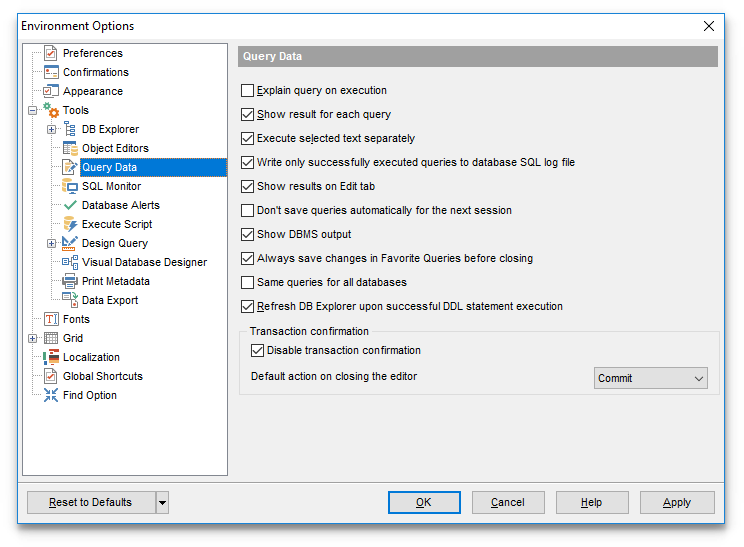The image size is (744, 547).
Task: Select Preferences in the options tree
Action: tap(93, 53)
